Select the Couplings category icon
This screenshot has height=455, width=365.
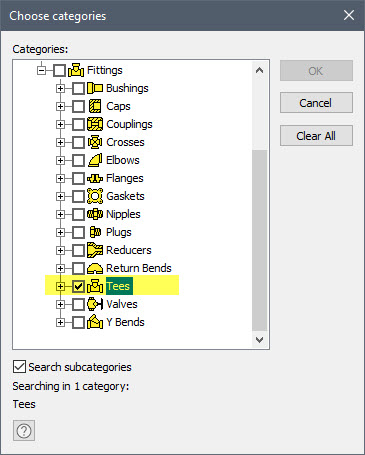[95, 124]
